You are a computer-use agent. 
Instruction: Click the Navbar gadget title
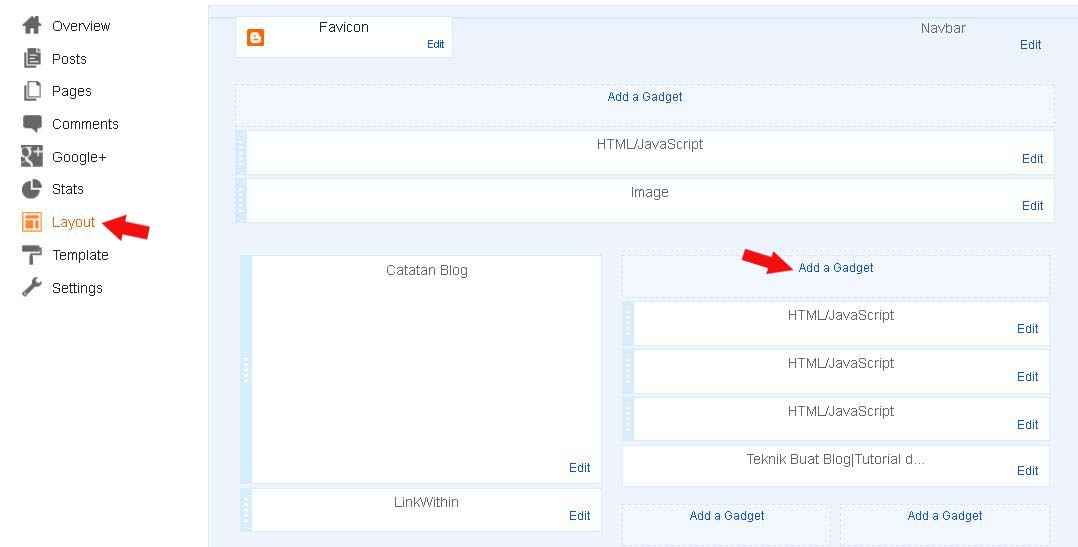[x=943, y=28]
